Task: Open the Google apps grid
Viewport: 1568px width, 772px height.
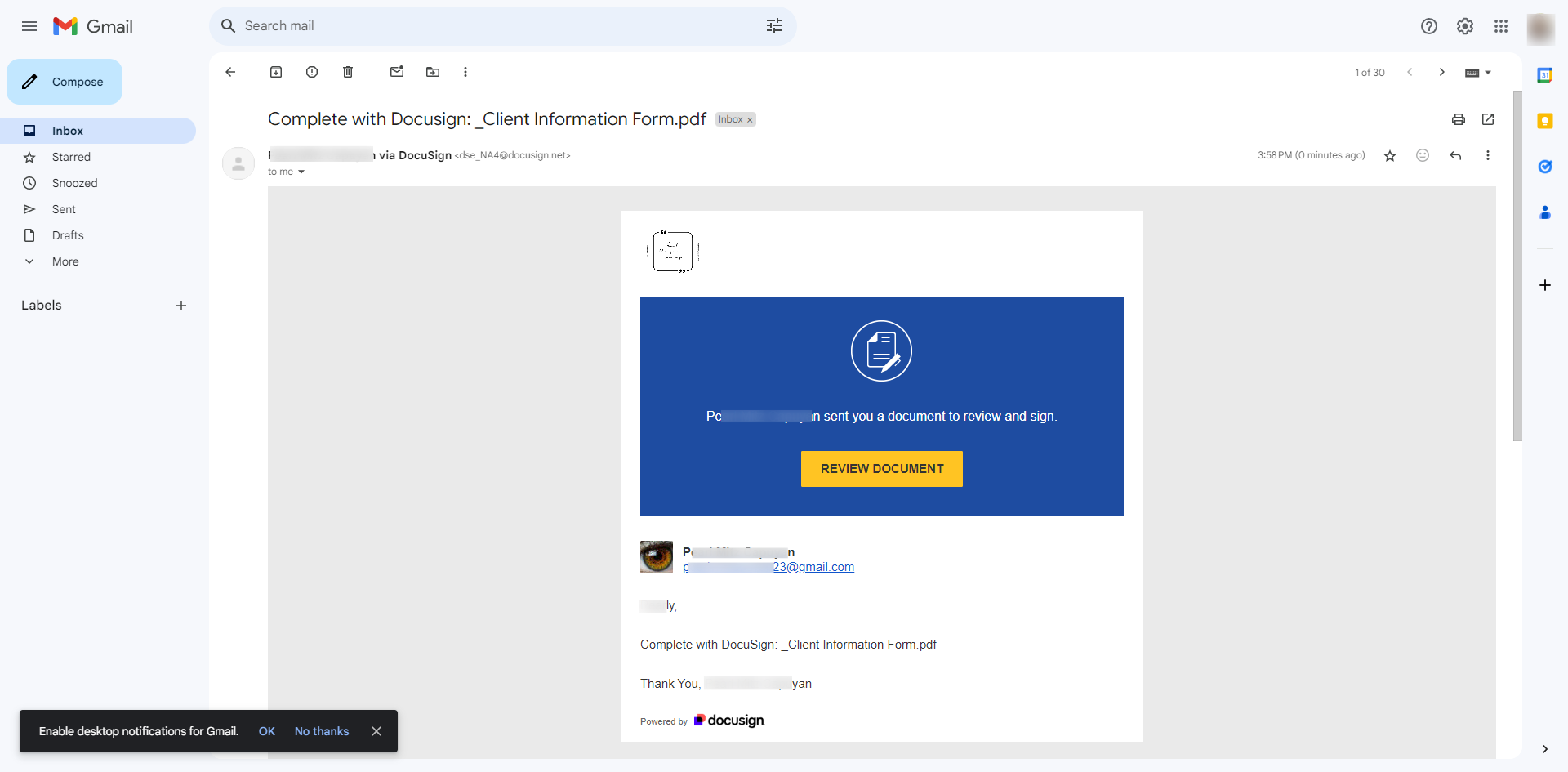Action: pyautogui.click(x=1501, y=26)
